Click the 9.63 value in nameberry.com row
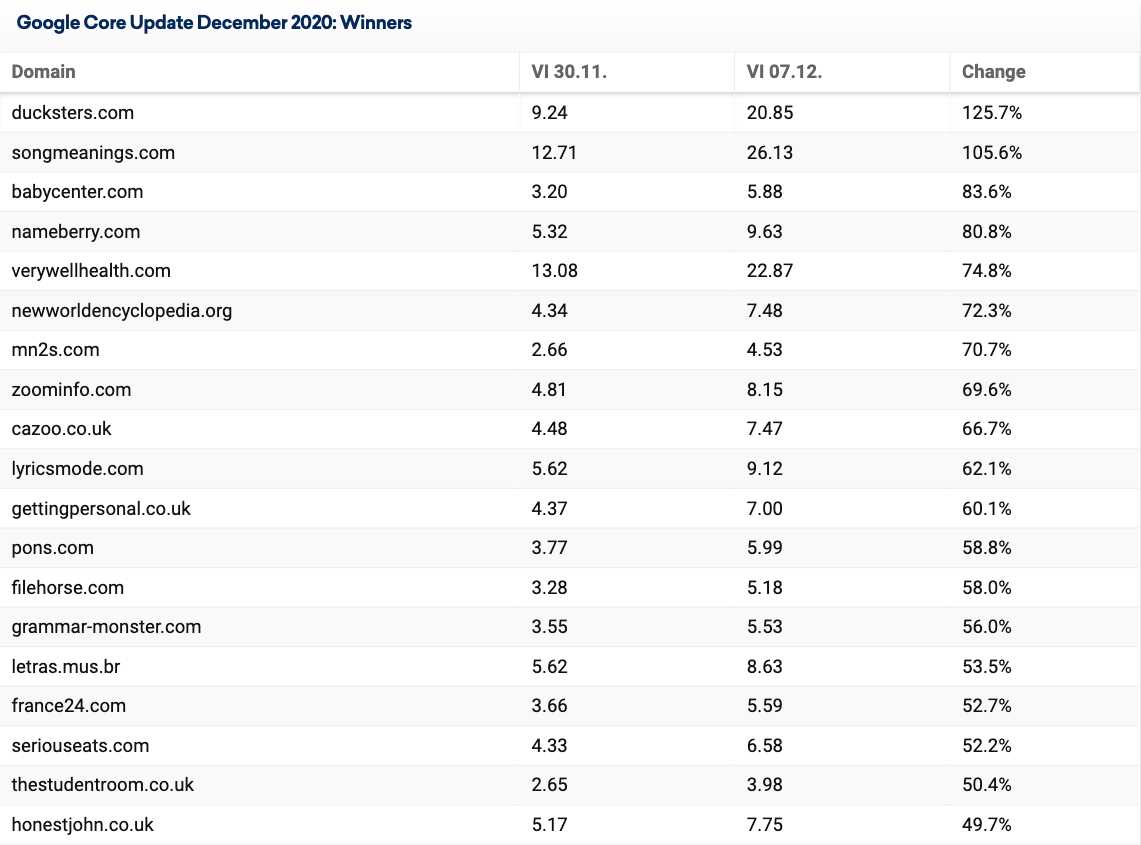The image size is (1141, 845). click(765, 231)
